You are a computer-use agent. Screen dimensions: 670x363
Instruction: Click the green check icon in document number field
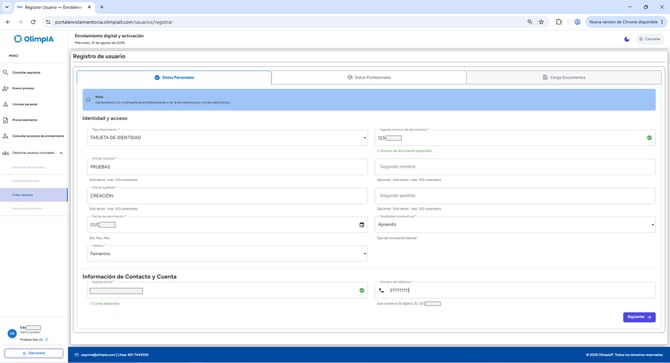point(649,138)
